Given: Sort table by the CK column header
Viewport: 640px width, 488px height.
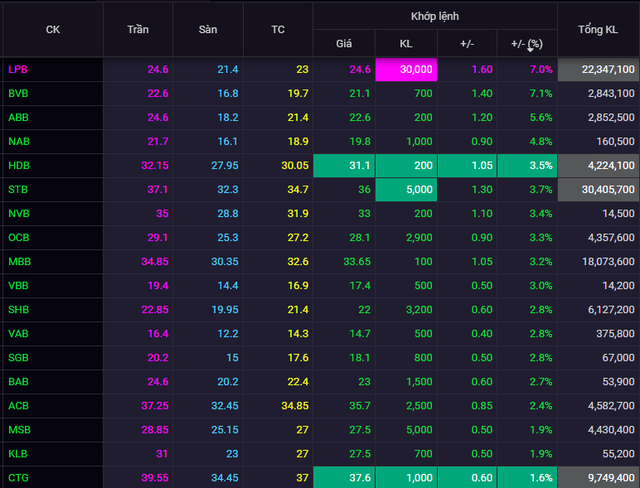Looking at the screenshot, I should pos(52,29).
